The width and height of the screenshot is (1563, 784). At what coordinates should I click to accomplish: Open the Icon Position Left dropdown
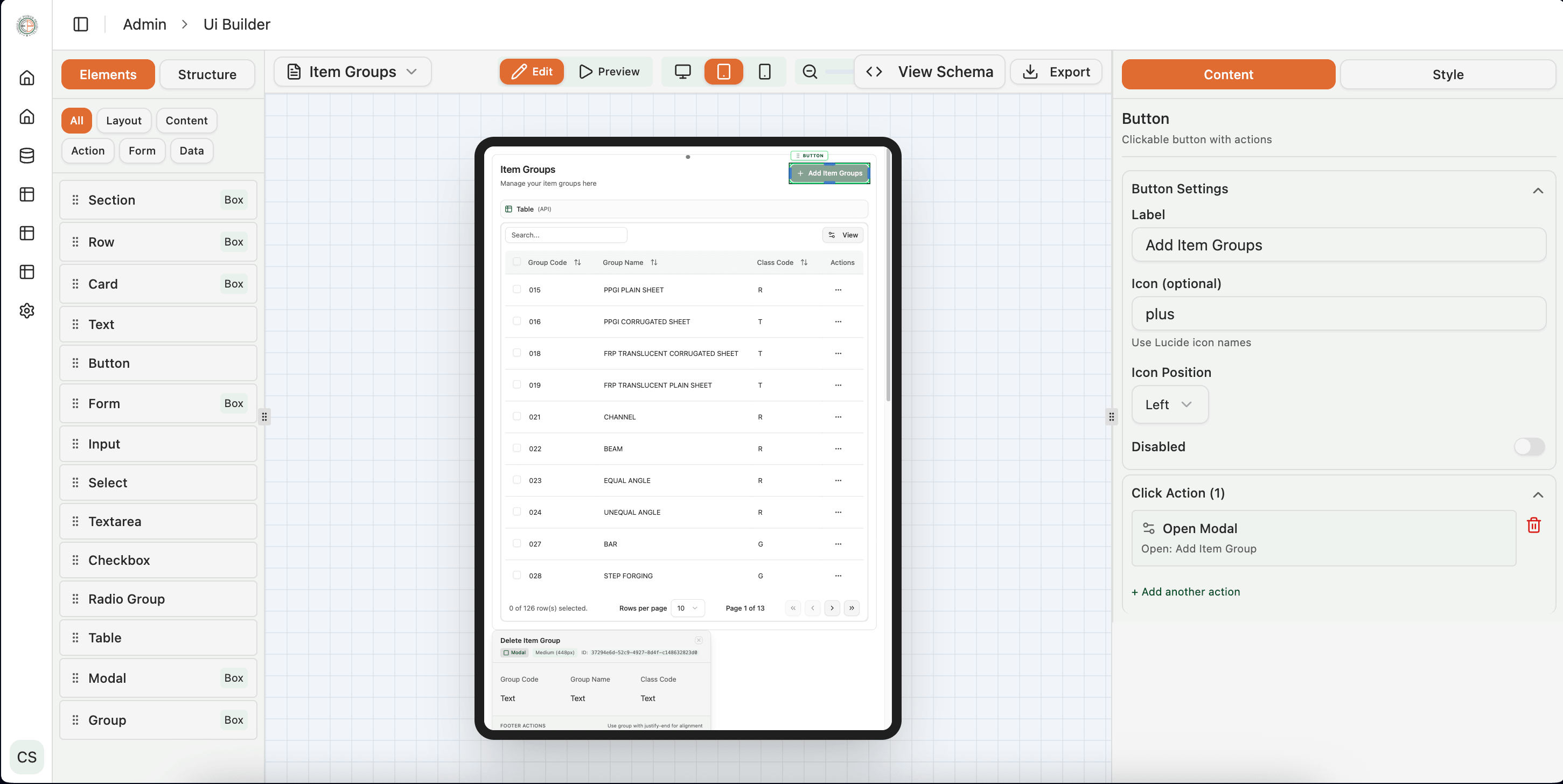(x=1169, y=405)
